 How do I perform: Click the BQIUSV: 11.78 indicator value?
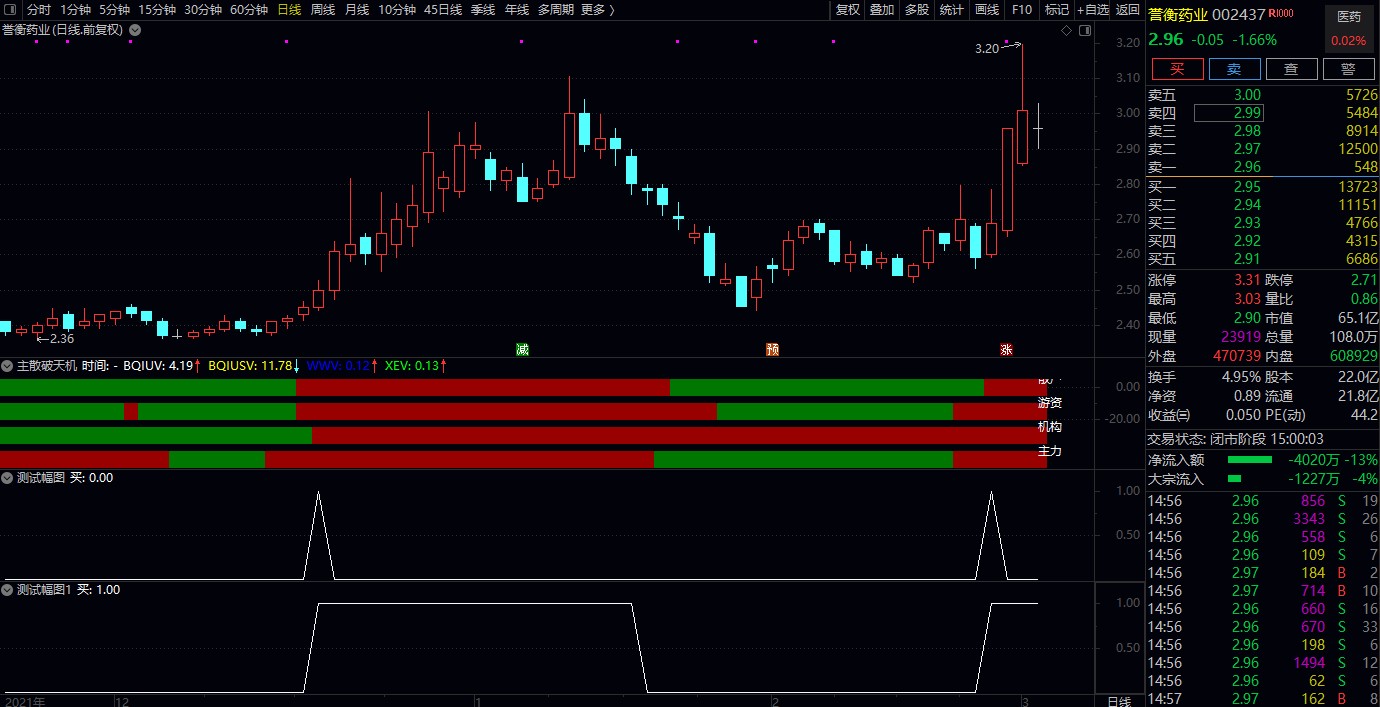tap(251, 366)
